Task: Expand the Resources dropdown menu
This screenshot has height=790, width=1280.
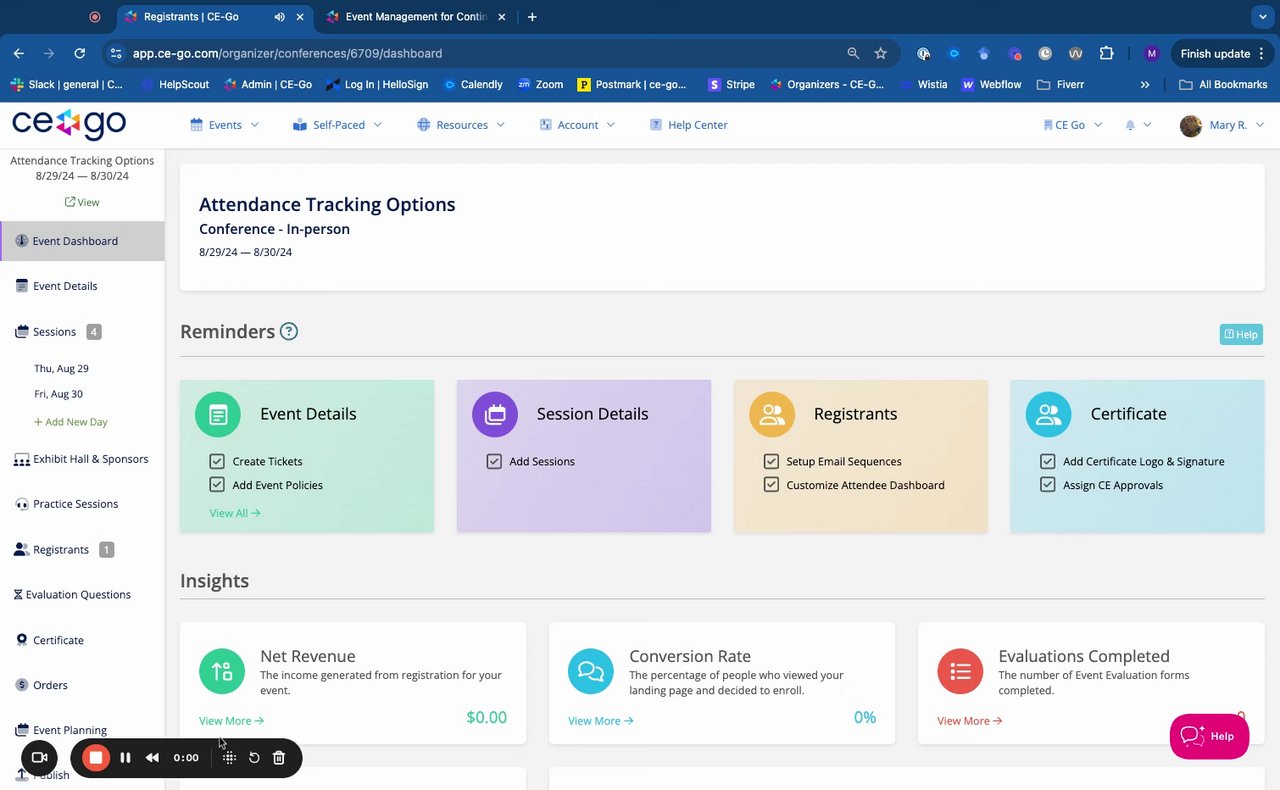Action: (x=461, y=125)
